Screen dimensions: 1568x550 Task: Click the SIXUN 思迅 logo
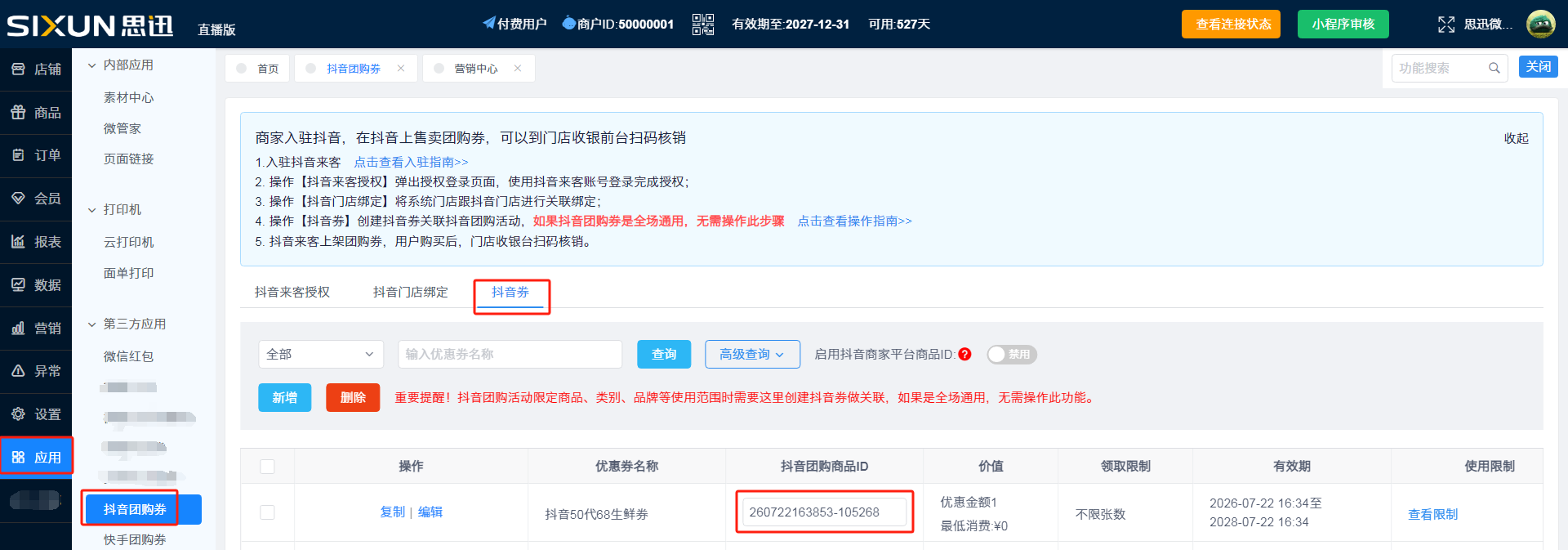[90, 25]
